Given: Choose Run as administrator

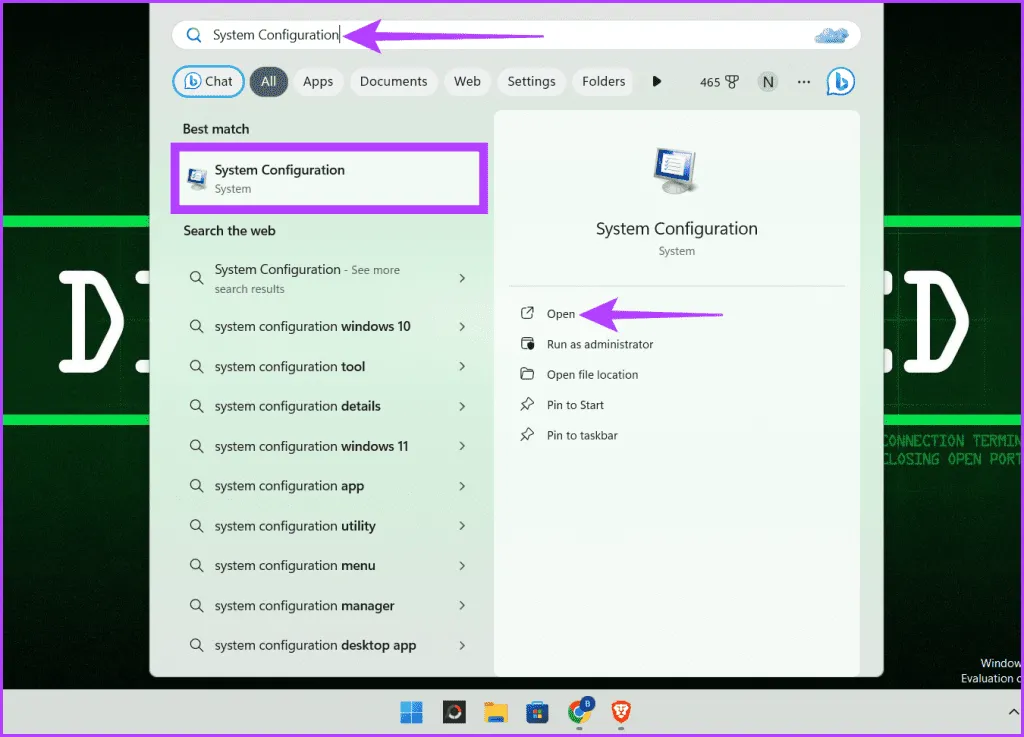Looking at the screenshot, I should [600, 344].
